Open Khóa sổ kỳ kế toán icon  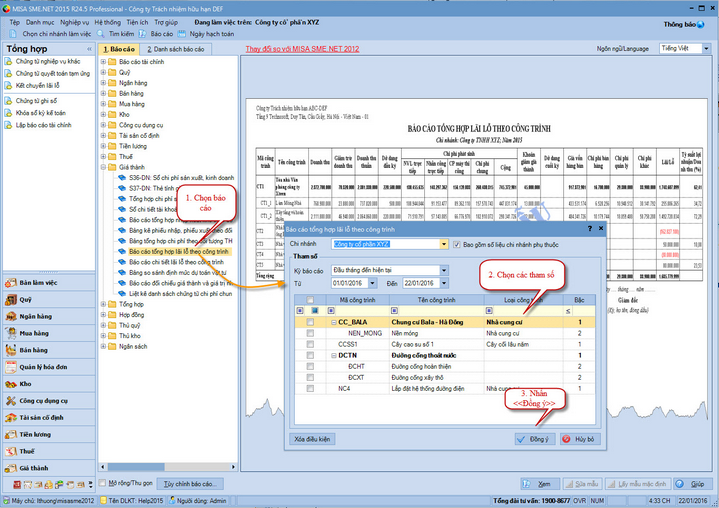pos(8,113)
